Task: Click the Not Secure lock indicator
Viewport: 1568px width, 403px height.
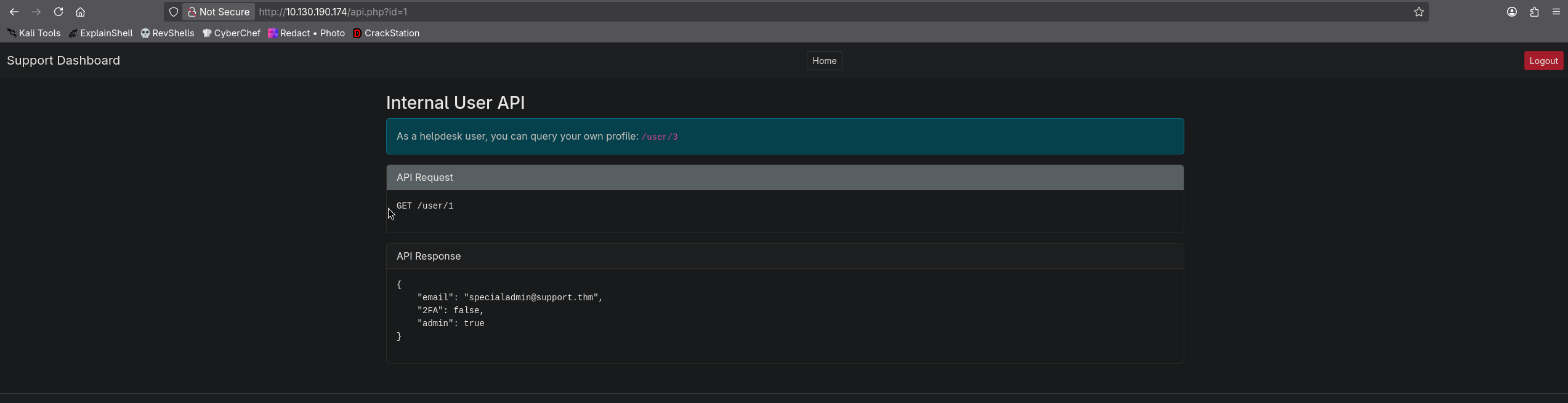Action: [219, 12]
